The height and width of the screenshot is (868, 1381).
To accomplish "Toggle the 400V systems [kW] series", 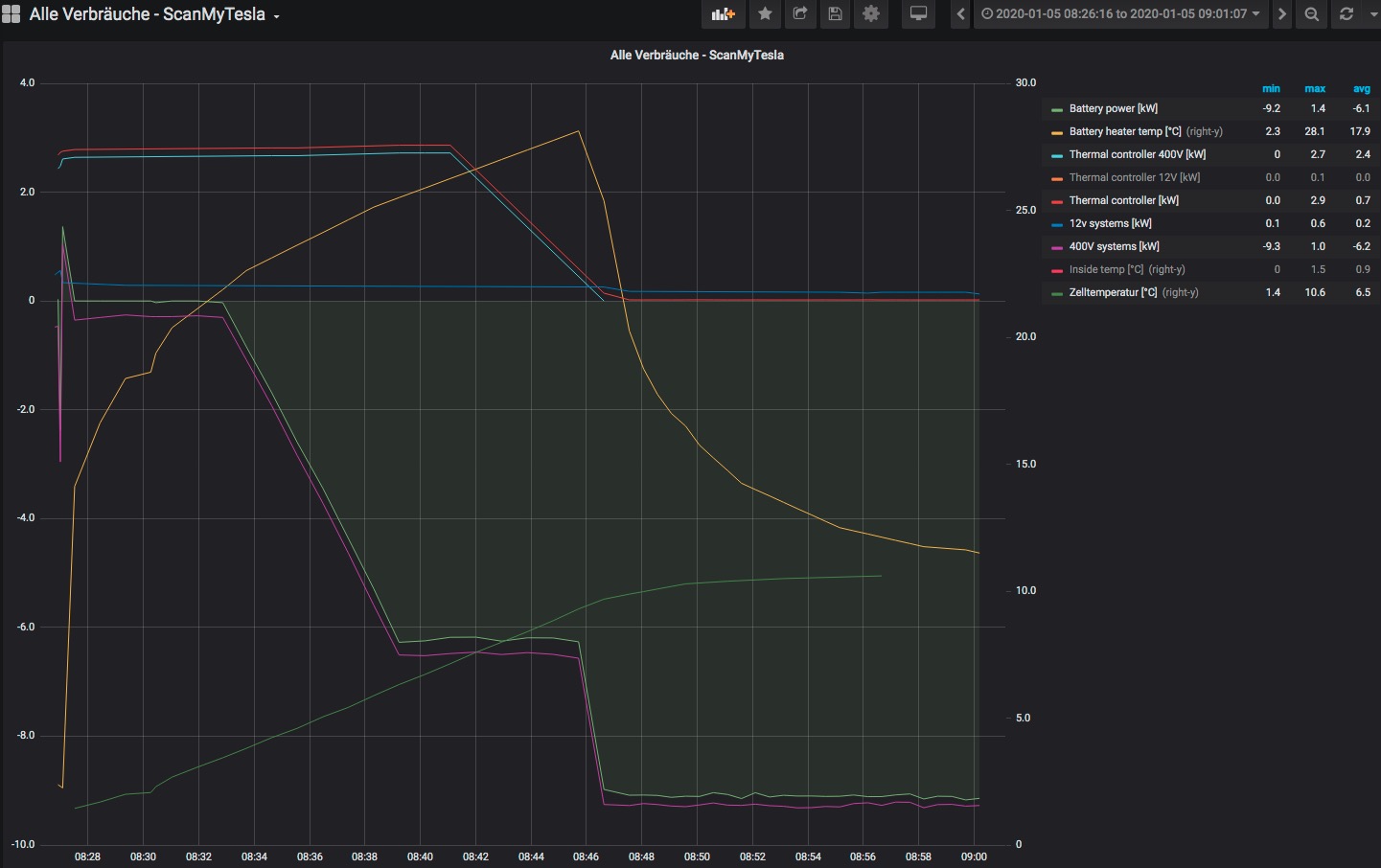I will point(1115,247).
